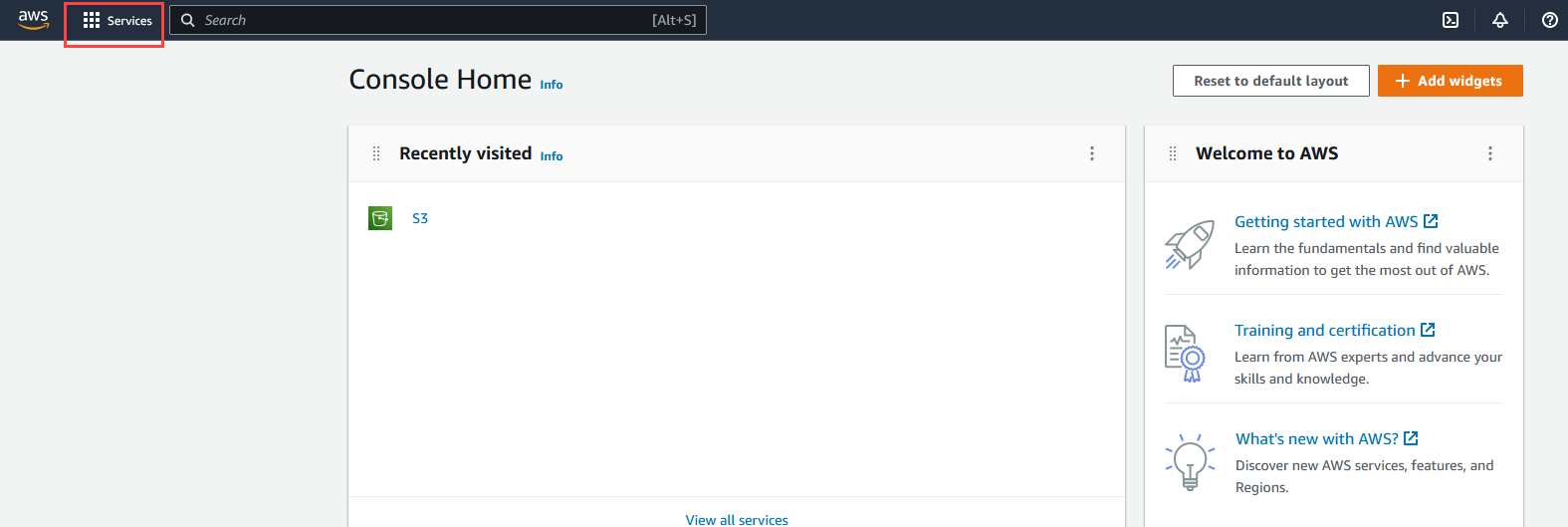The width and height of the screenshot is (1568, 527).
Task: Click the magnifier icon in search bar
Action: coord(187,20)
